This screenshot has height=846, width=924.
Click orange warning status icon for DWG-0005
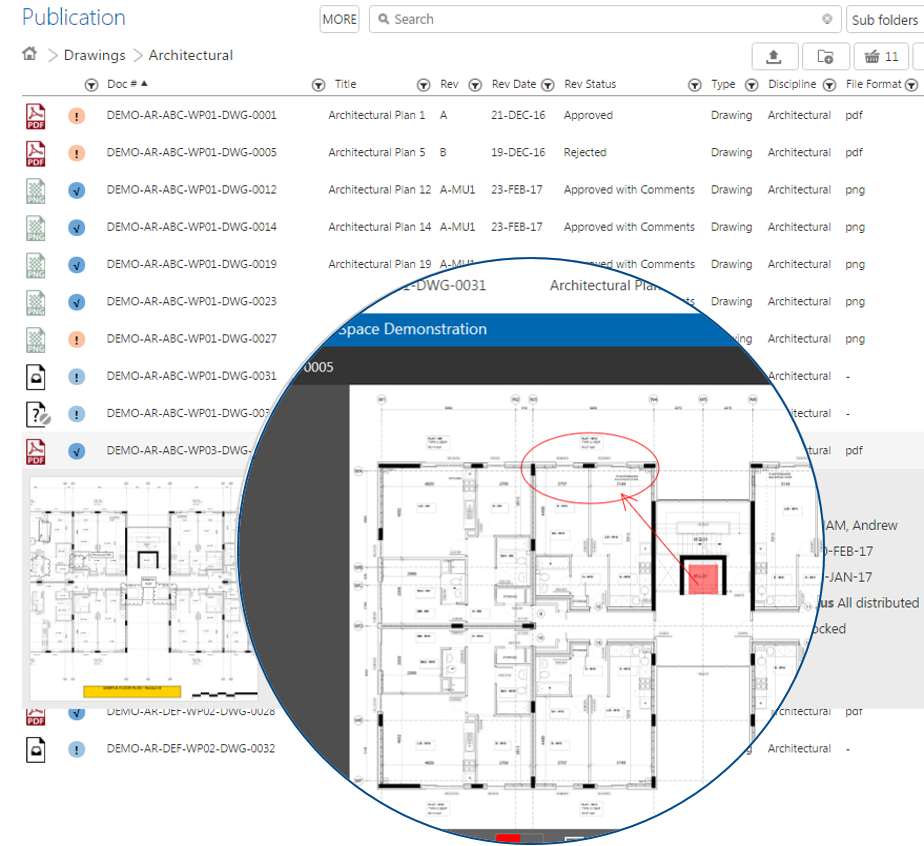tap(77, 153)
